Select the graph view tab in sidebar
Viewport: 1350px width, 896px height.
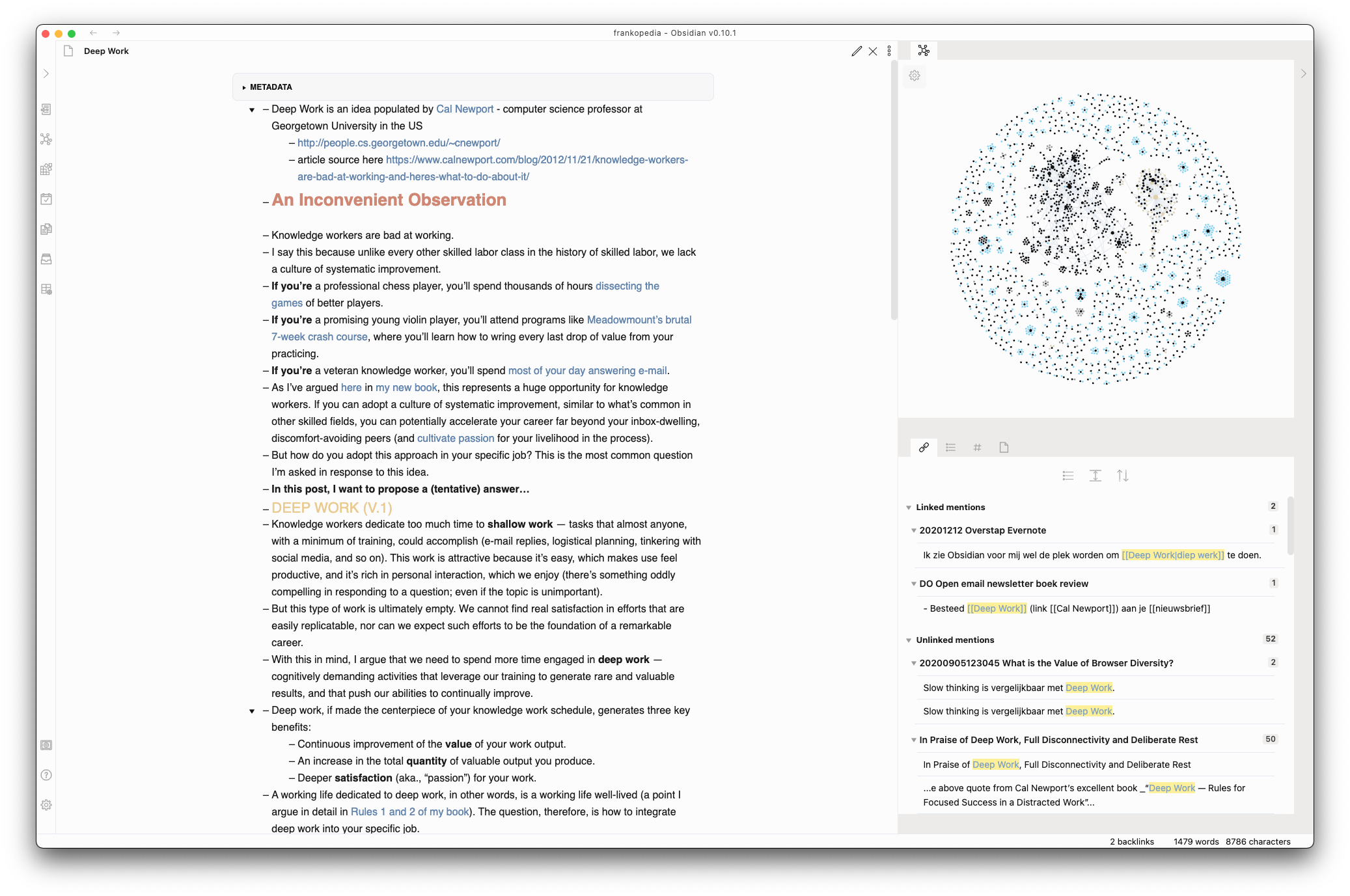(924, 50)
